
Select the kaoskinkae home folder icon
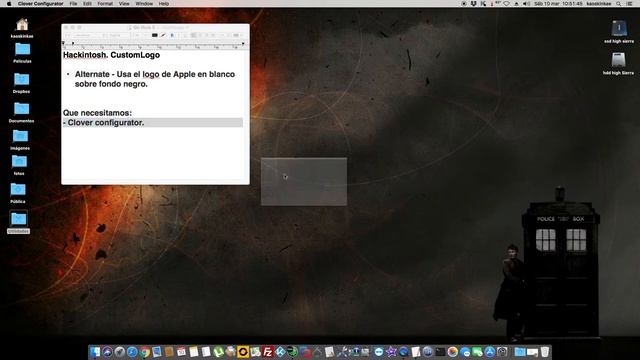click(x=22, y=25)
